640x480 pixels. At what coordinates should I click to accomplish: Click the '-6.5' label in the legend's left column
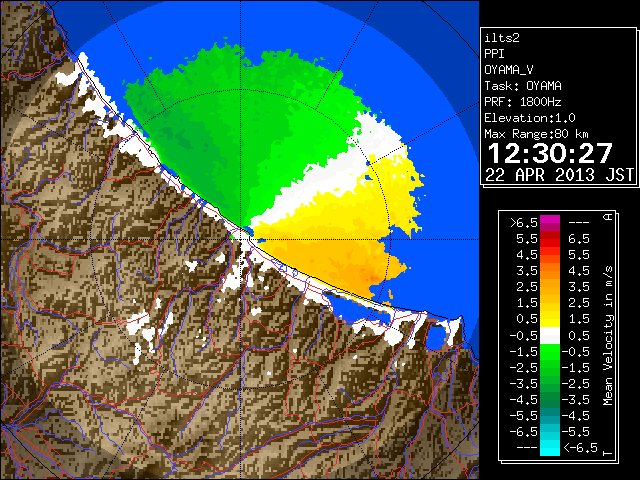[524, 432]
